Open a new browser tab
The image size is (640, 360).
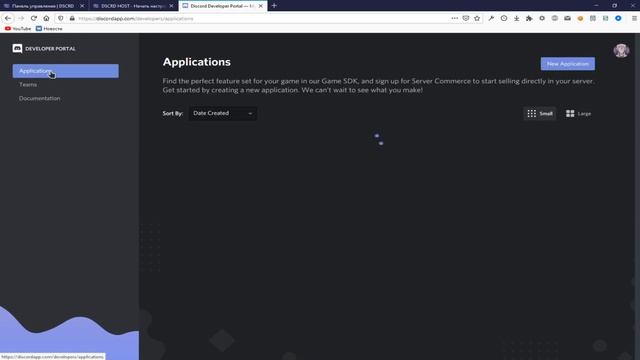coord(274,6)
